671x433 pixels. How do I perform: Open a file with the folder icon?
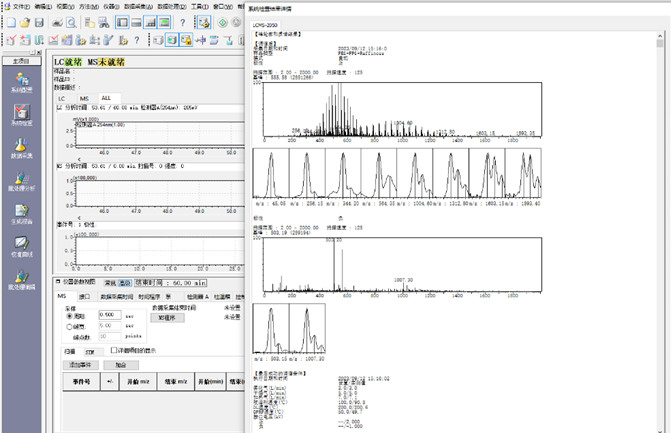pyautogui.click(x=25, y=22)
